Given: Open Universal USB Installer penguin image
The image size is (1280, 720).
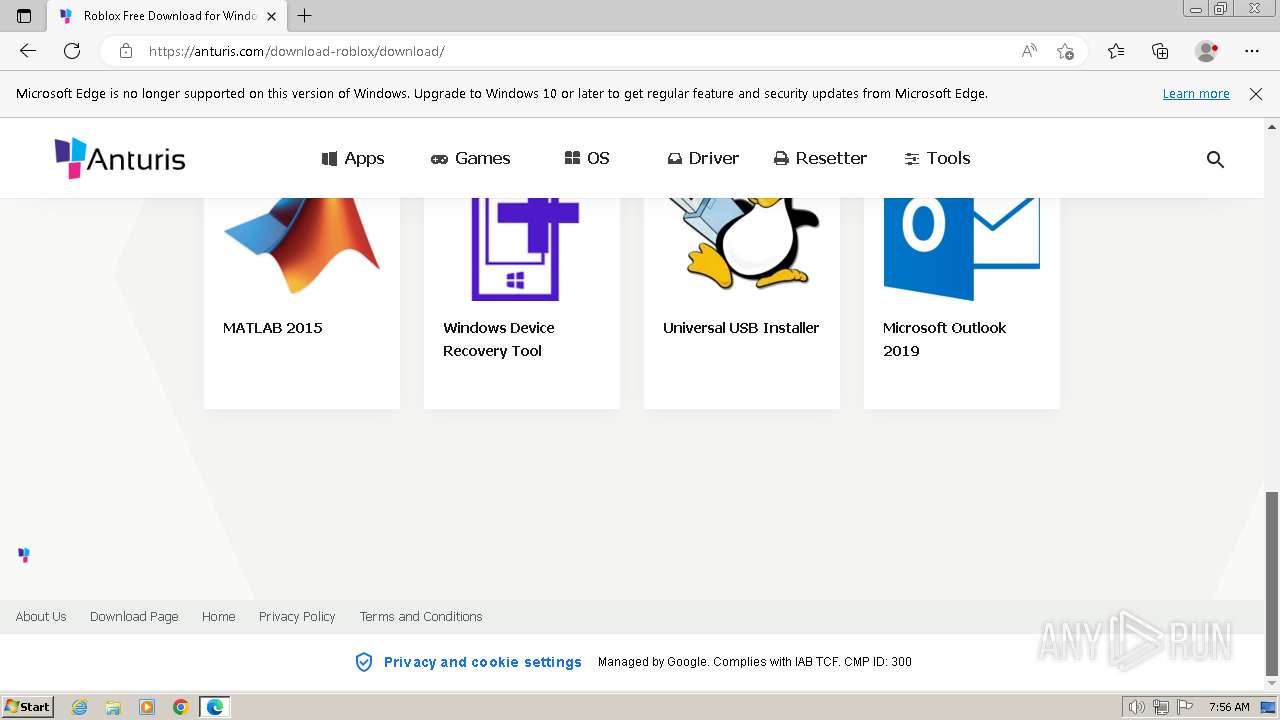Looking at the screenshot, I should coord(742,244).
